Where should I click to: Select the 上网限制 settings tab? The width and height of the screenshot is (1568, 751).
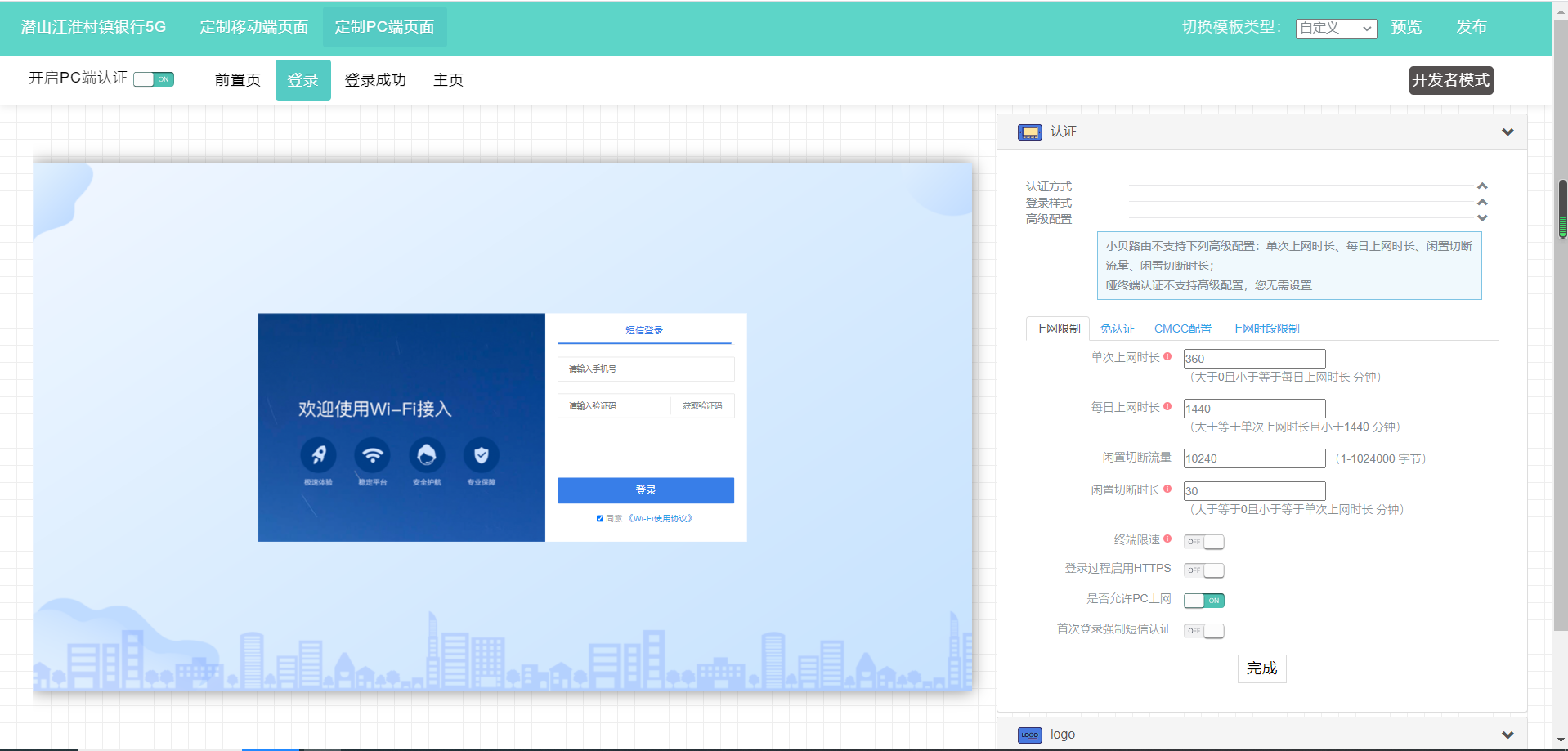tap(1058, 329)
